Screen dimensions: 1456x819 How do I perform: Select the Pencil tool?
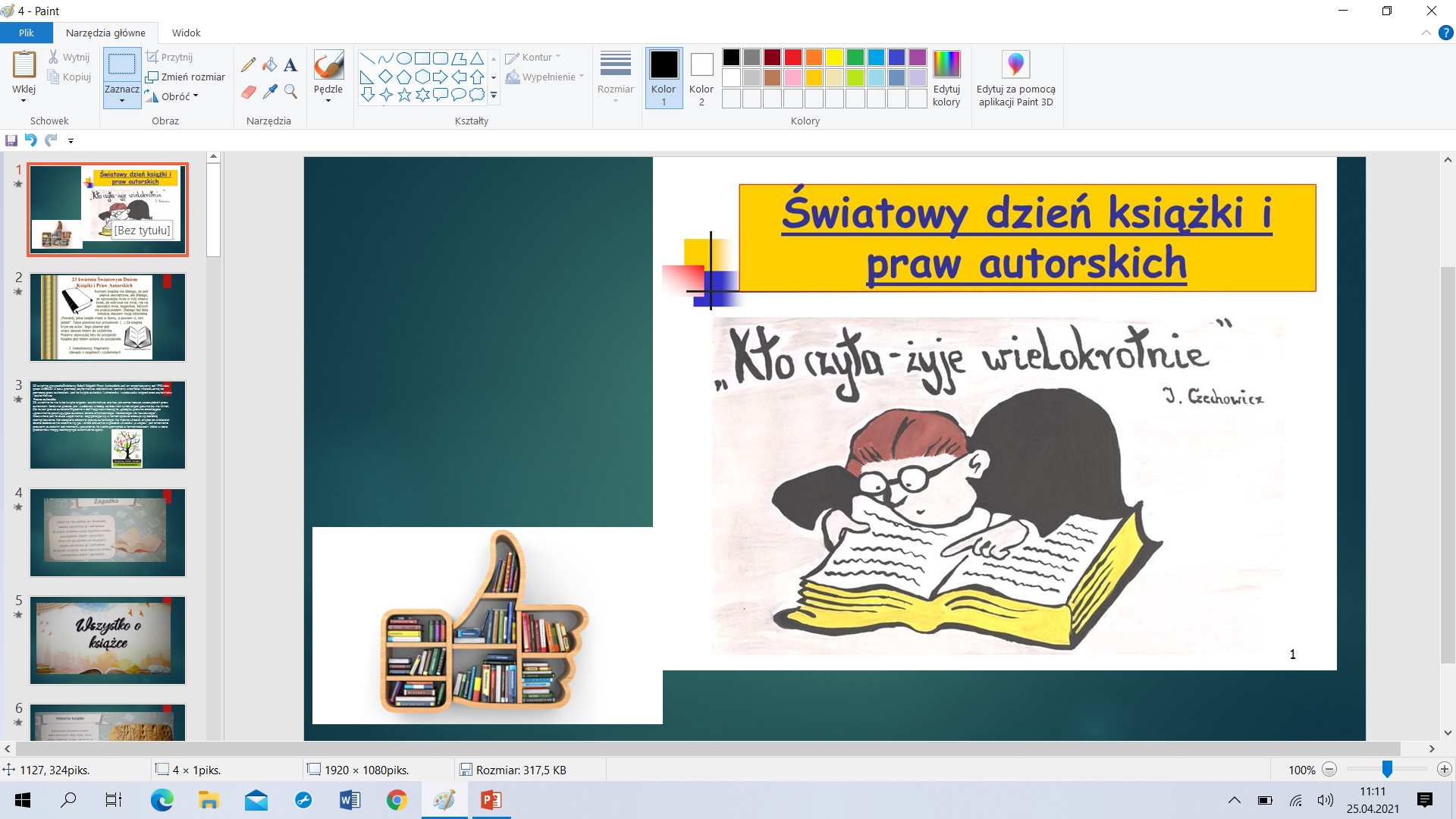coord(249,65)
